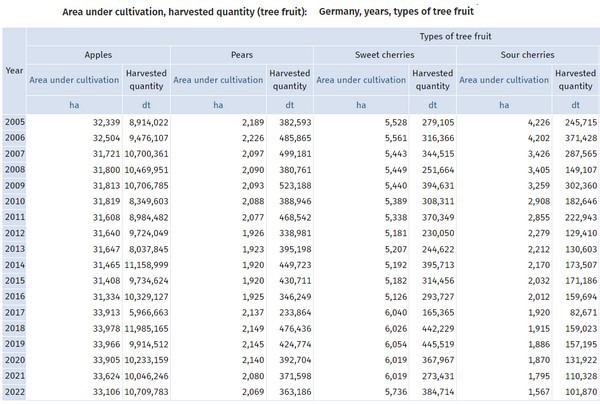Click the Area under cultivation link under Apples
The width and height of the screenshot is (600, 404).
coord(73,78)
